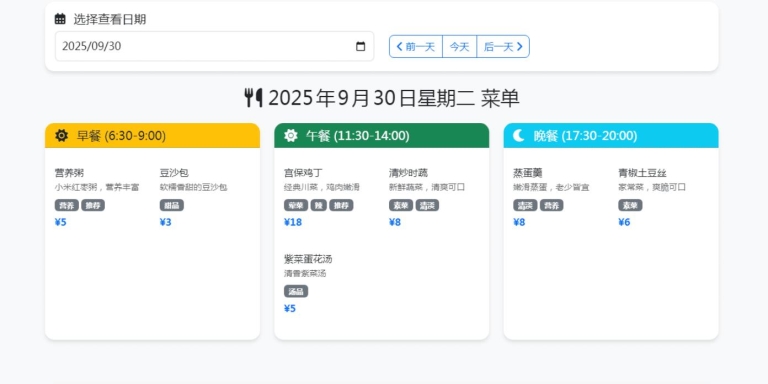768x384 pixels.
Task: Click the 紫菜蛋花汤 dish name
Action: coord(308,259)
